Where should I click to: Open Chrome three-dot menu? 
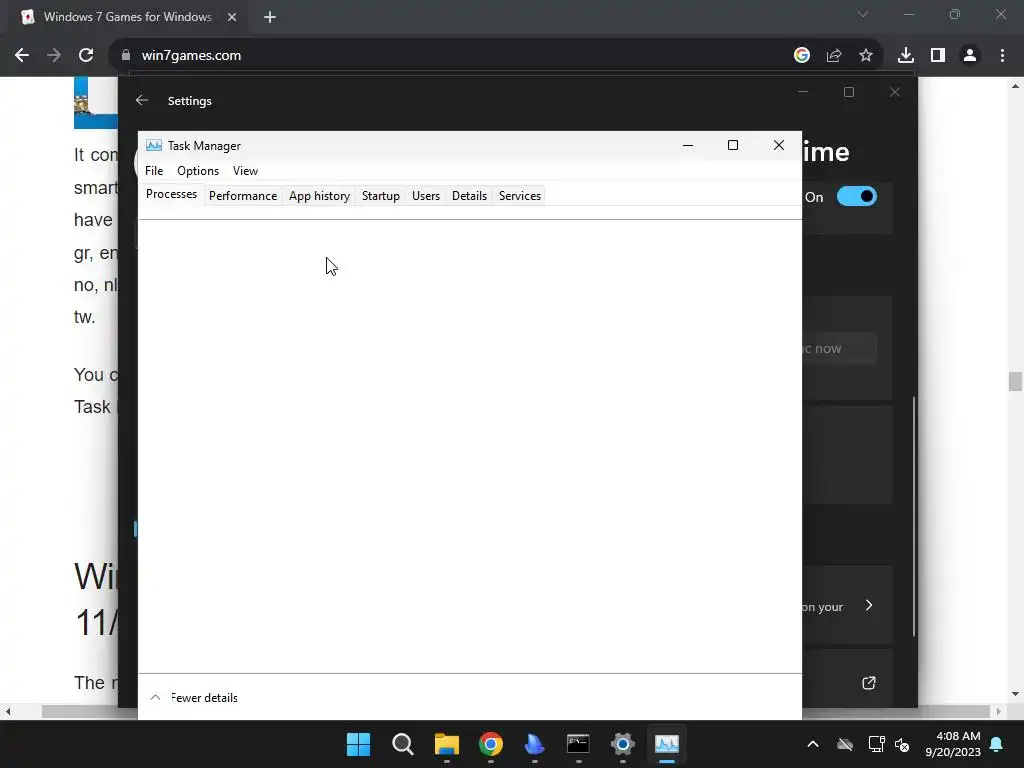tap(1002, 56)
